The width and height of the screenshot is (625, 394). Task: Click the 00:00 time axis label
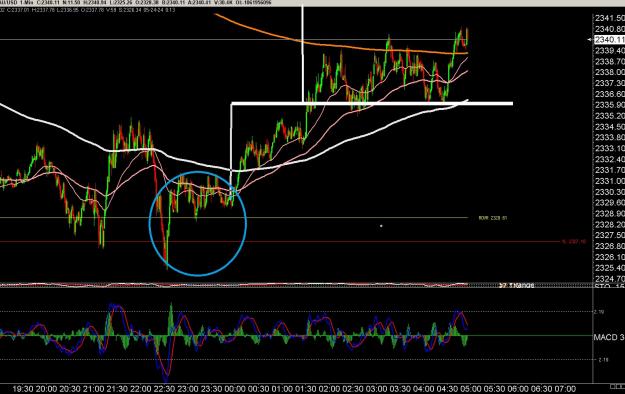pos(235,388)
